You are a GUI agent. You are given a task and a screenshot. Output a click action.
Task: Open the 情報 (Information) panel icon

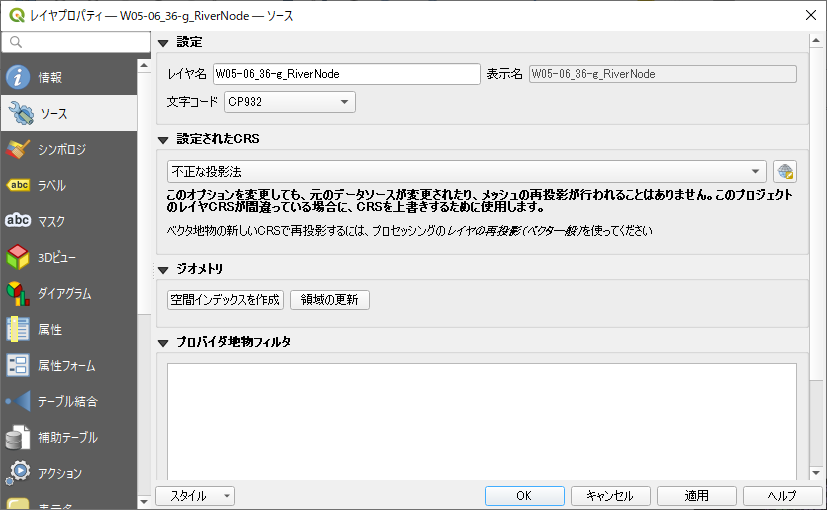19,77
